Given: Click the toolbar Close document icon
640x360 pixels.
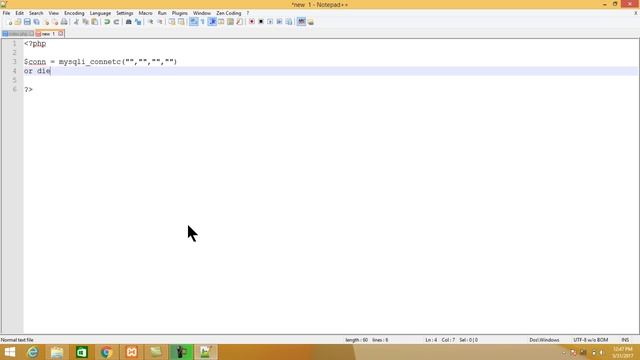Looking at the screenshot, I should 46,22.
